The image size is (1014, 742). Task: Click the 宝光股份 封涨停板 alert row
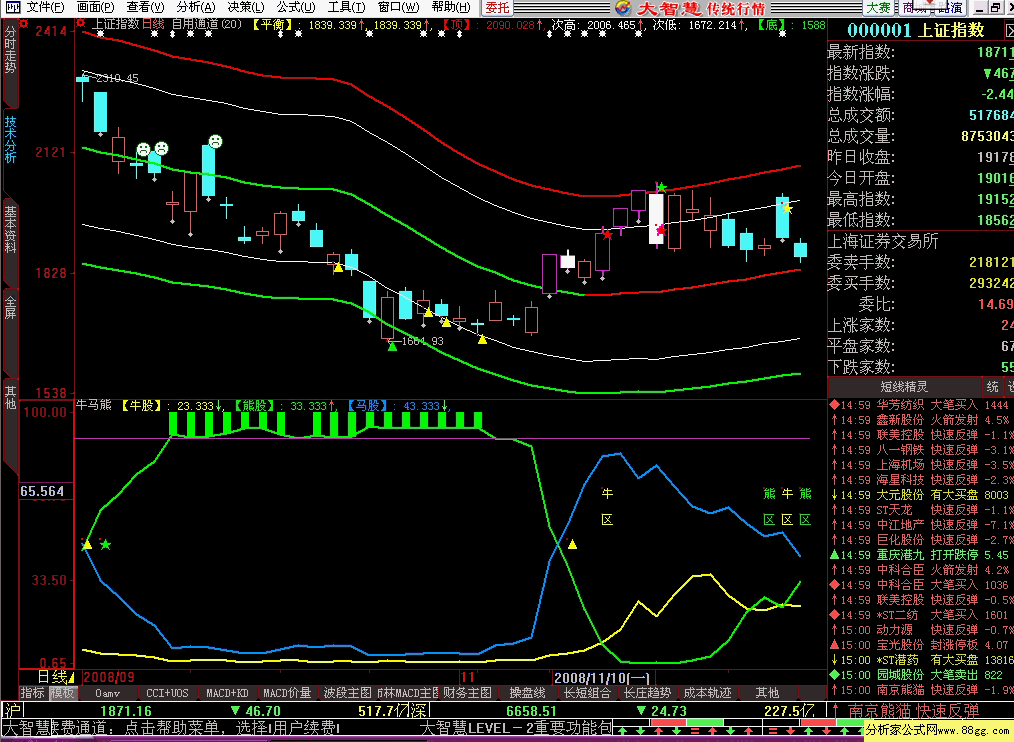click(x=921, y=645)
